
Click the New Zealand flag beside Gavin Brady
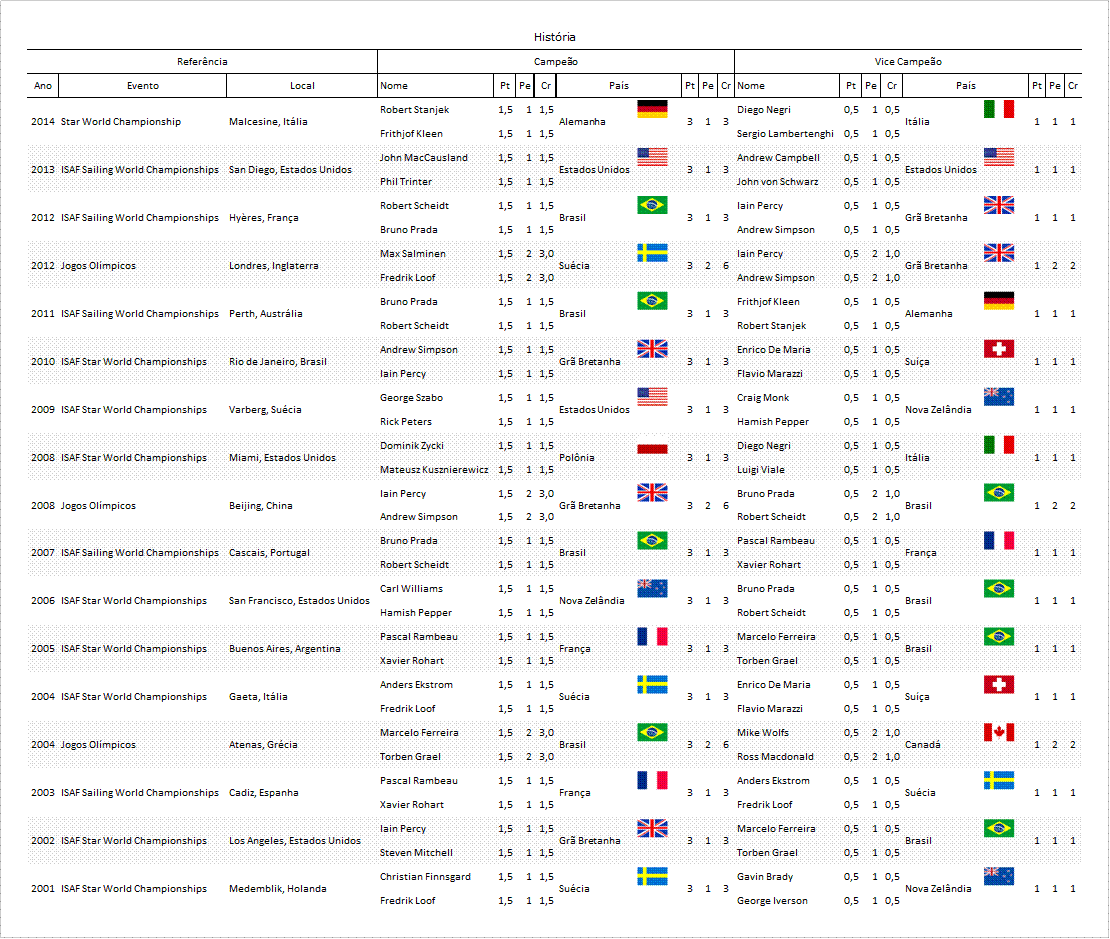point(999,877)
